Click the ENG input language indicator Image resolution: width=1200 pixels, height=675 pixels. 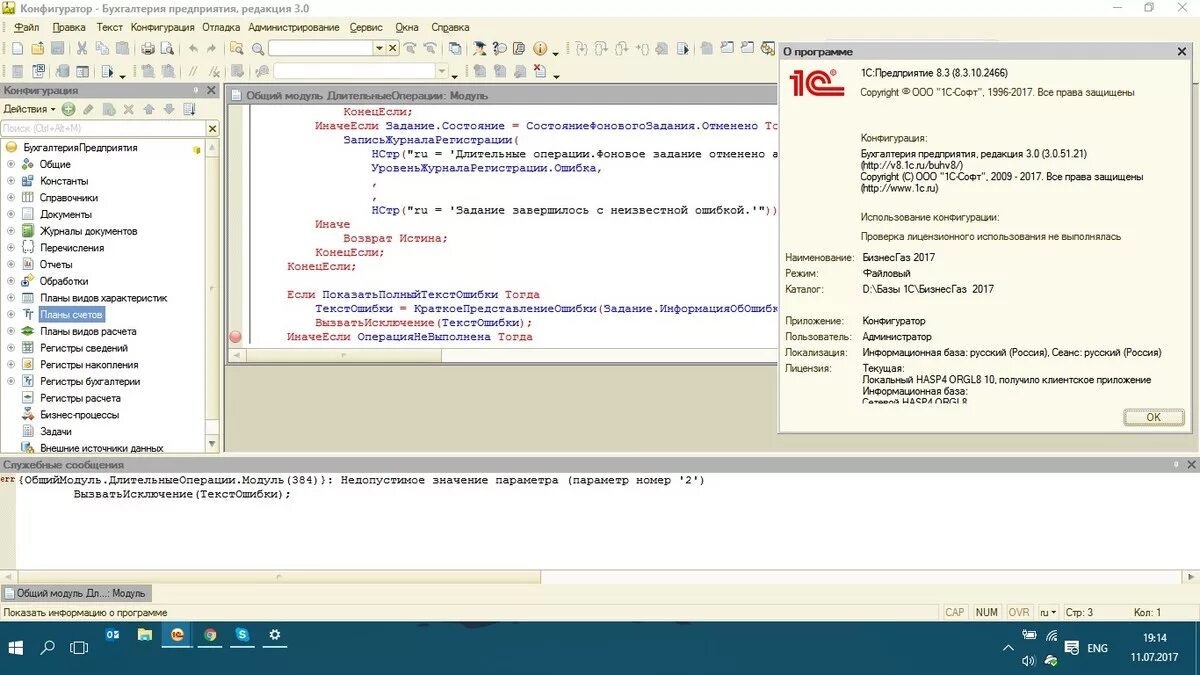point(1097,648)
